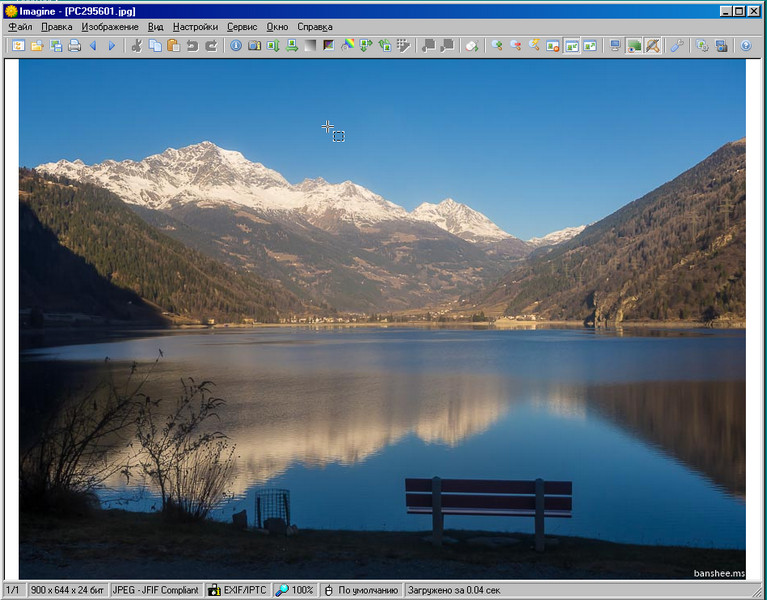This screenshot has width=767, height=600.
Task: Click the picture with orange dot icon
Action: (x=553, y=45)
